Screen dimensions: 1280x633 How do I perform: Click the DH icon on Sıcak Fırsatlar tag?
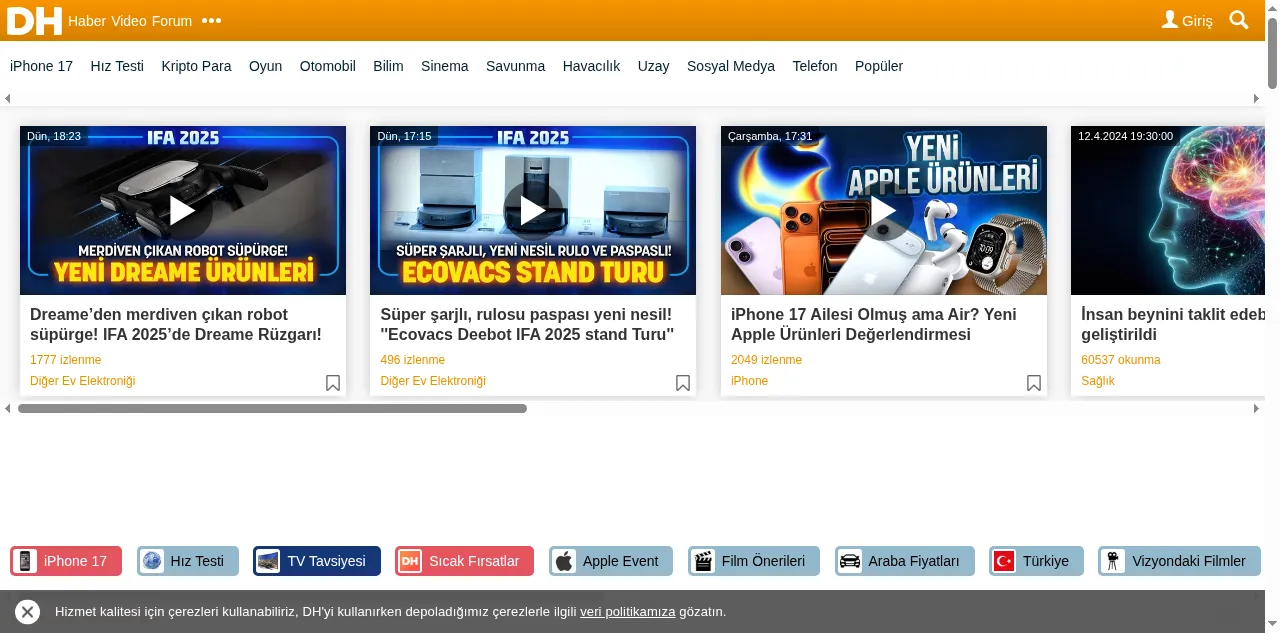click(410, 561)
